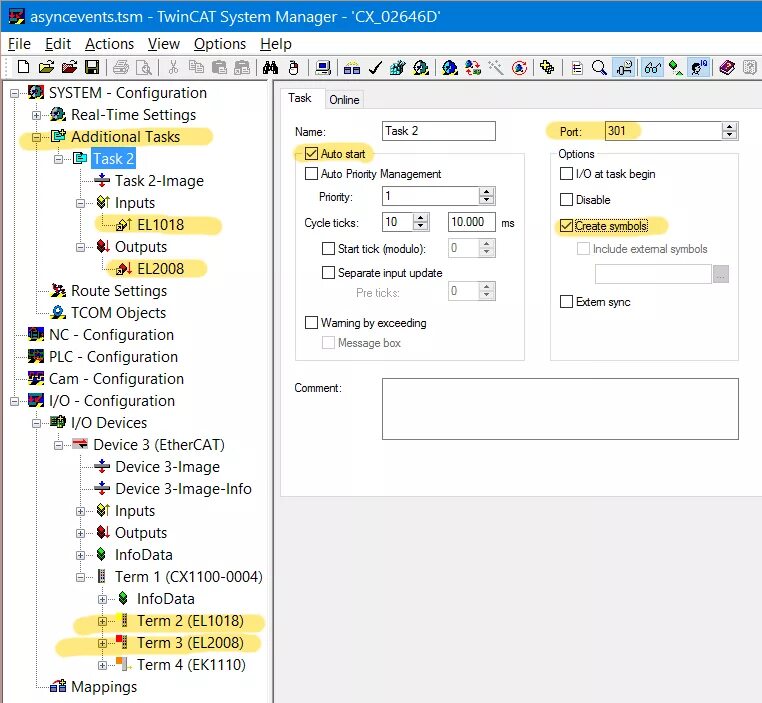This screenshot has height=703, width=762.
Task: Expand the Real-Time Settings node
Action: (x=36, y=115)
